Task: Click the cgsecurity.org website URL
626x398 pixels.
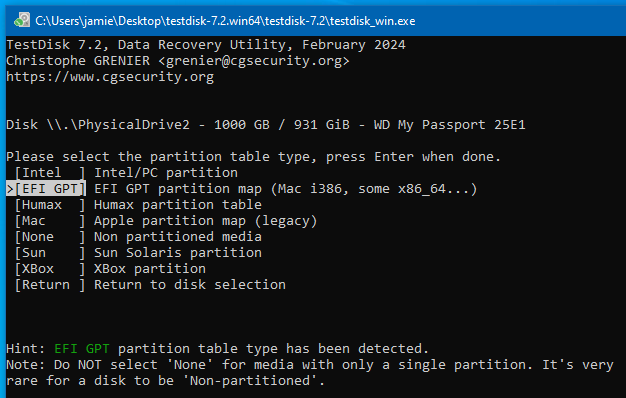Action: click(110, 77)
